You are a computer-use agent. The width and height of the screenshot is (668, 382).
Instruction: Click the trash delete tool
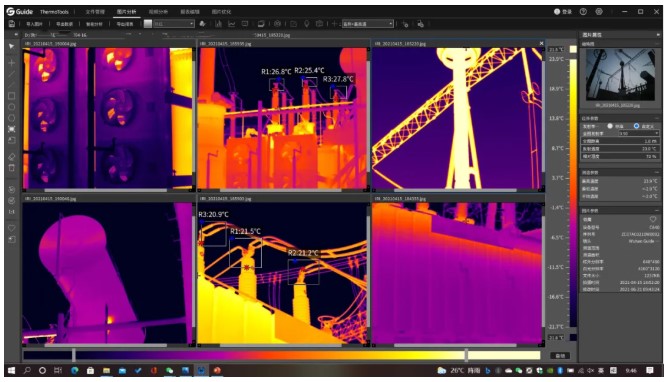tap(12, 168)
